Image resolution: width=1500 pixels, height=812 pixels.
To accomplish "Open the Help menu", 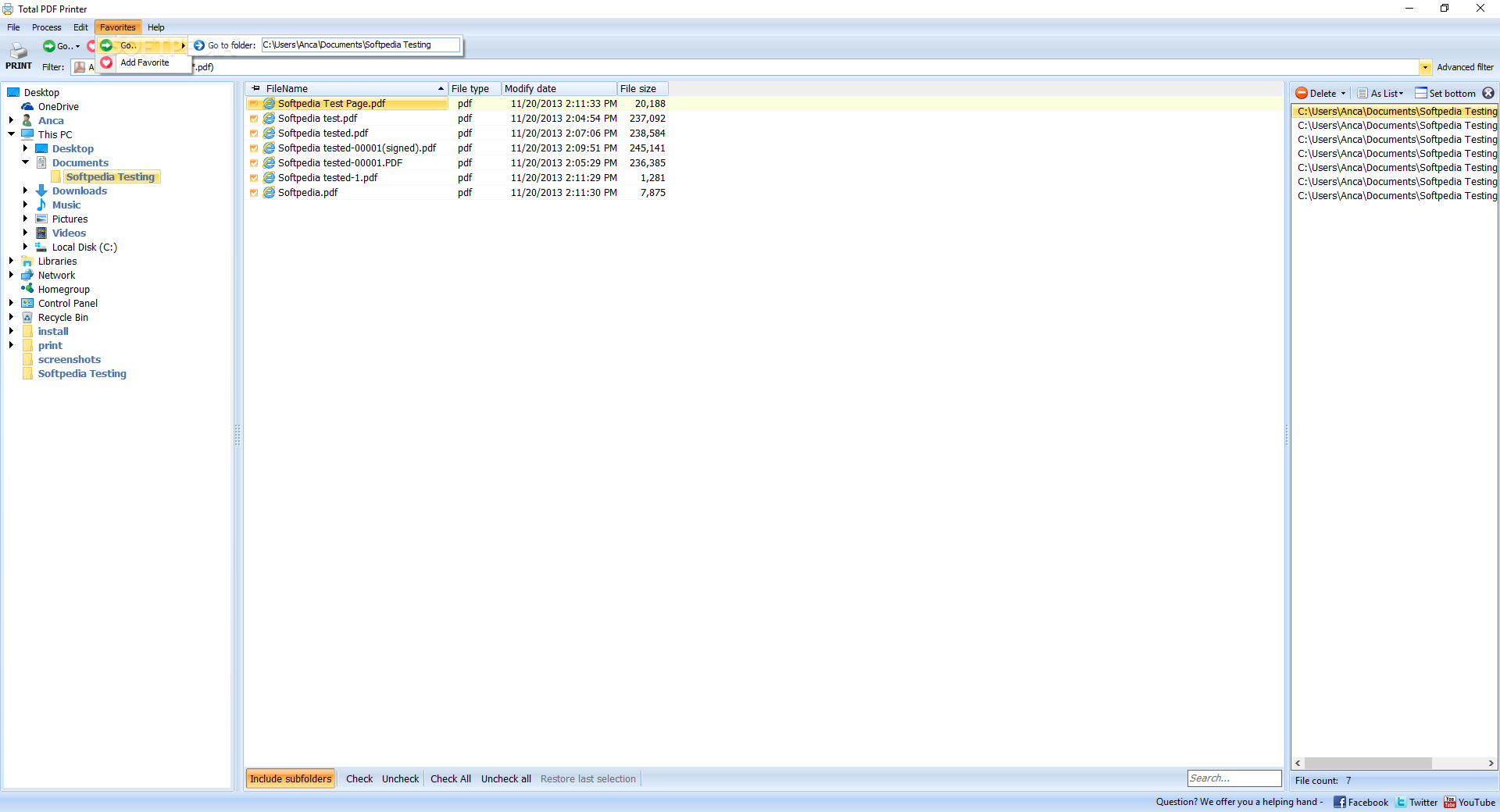I will pos(156,27).
